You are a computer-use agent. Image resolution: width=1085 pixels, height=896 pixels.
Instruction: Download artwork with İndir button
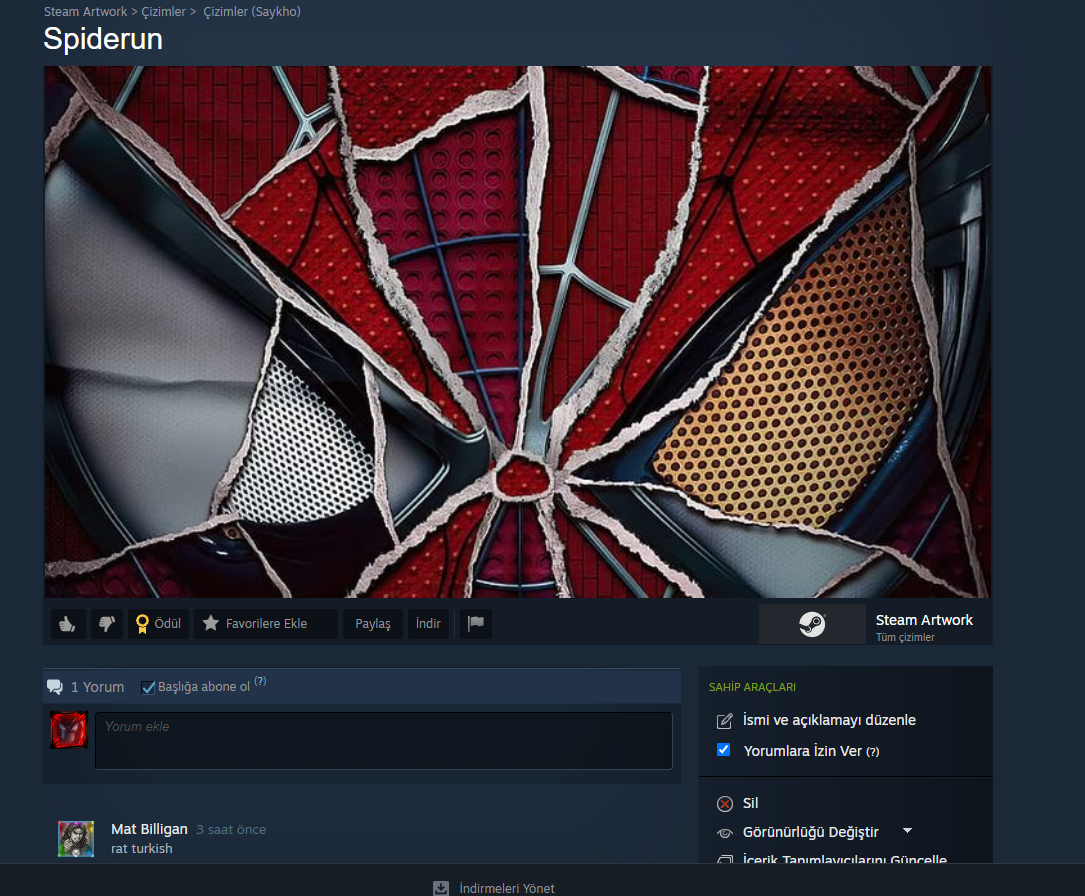coord(428,623)
